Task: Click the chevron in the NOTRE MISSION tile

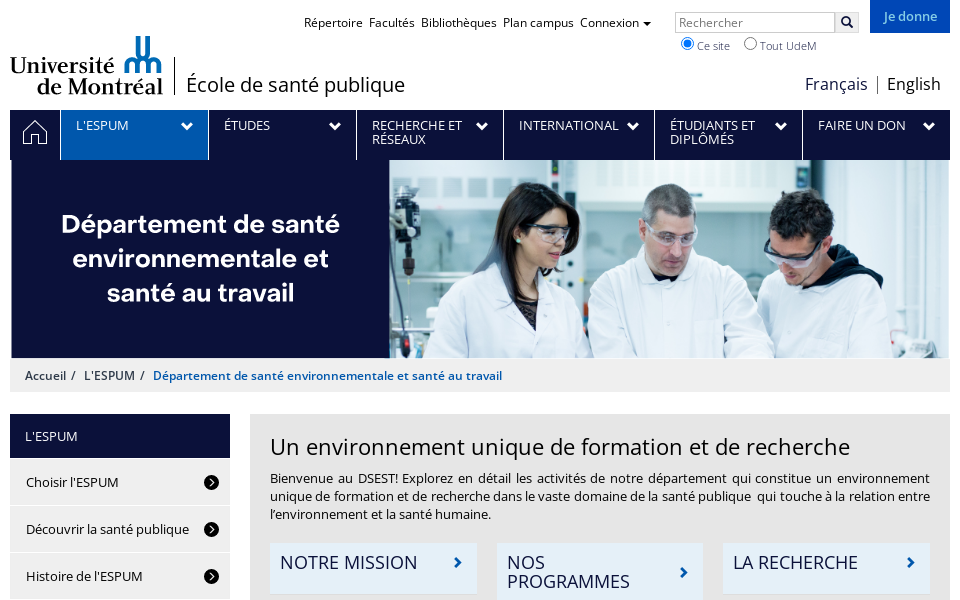Action: click(457, 562)
